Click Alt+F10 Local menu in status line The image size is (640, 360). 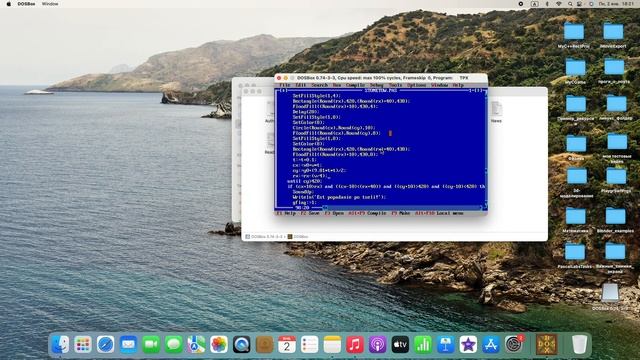click(439, 213)
